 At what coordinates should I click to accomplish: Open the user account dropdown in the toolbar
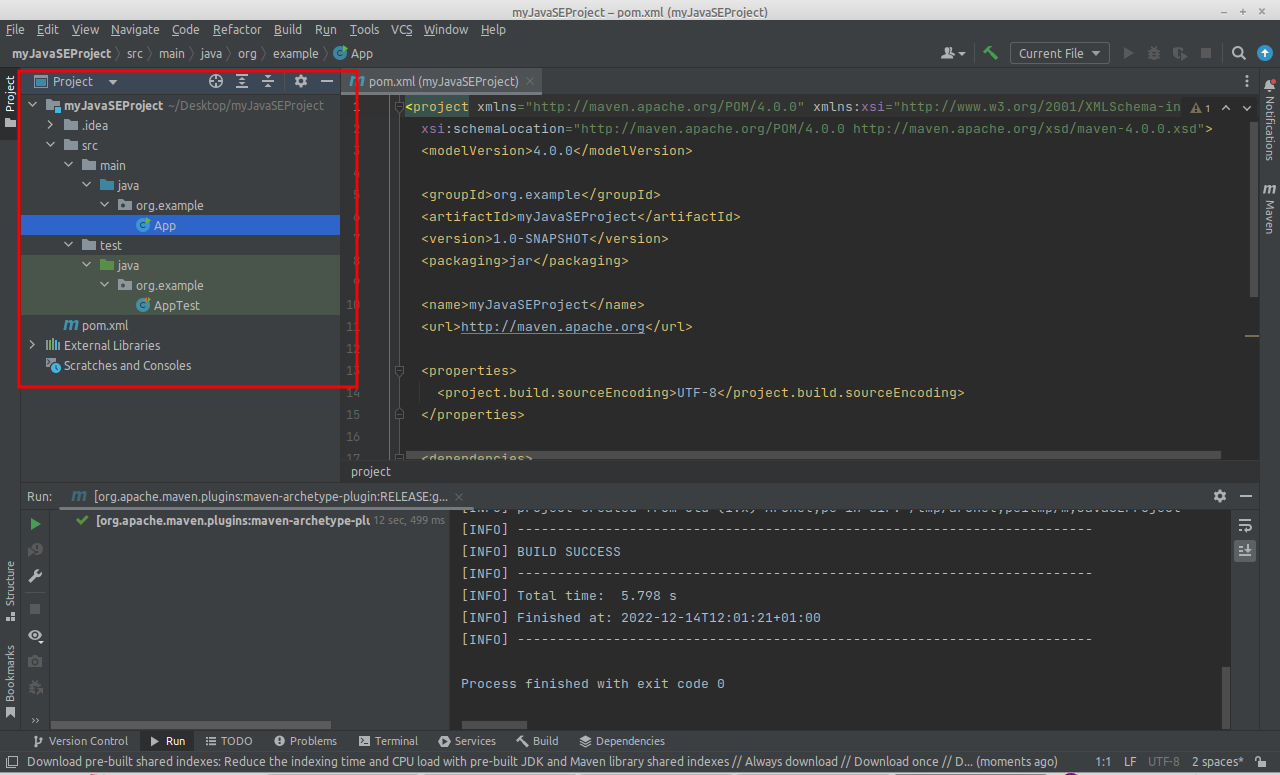point(953,53)
